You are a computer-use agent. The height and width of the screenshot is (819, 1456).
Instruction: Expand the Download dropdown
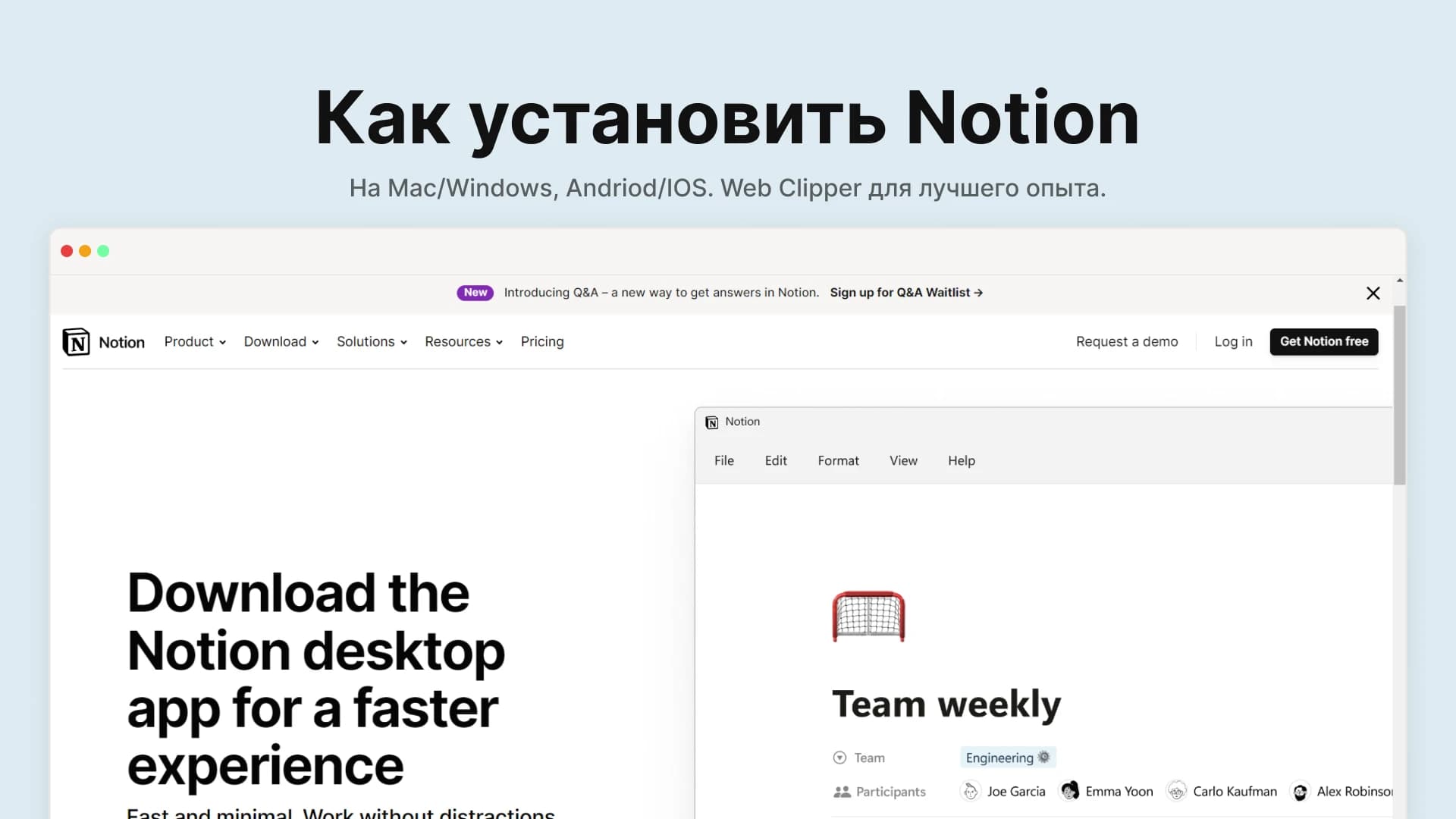281,342
